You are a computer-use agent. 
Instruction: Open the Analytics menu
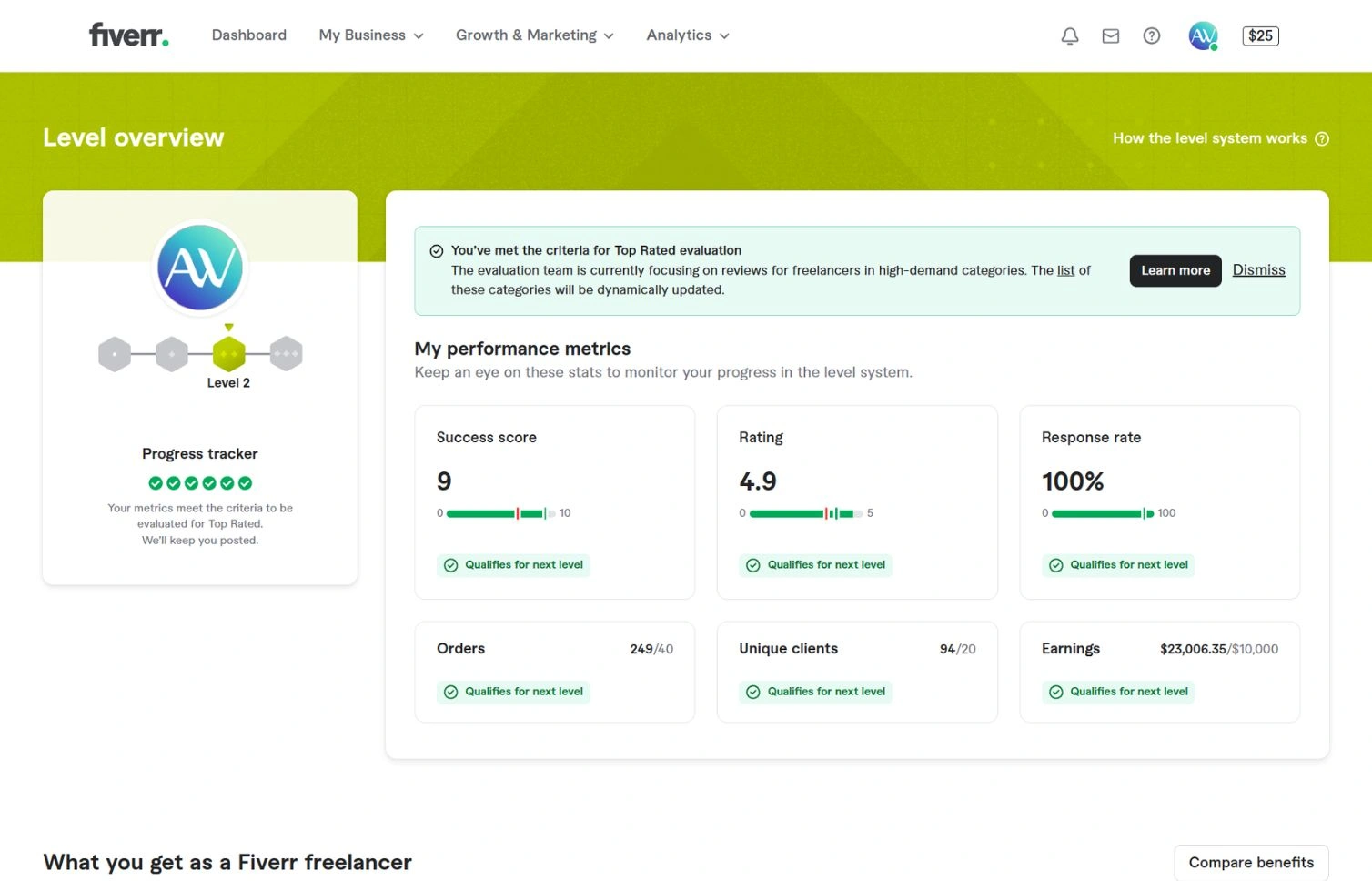(688, 35)
